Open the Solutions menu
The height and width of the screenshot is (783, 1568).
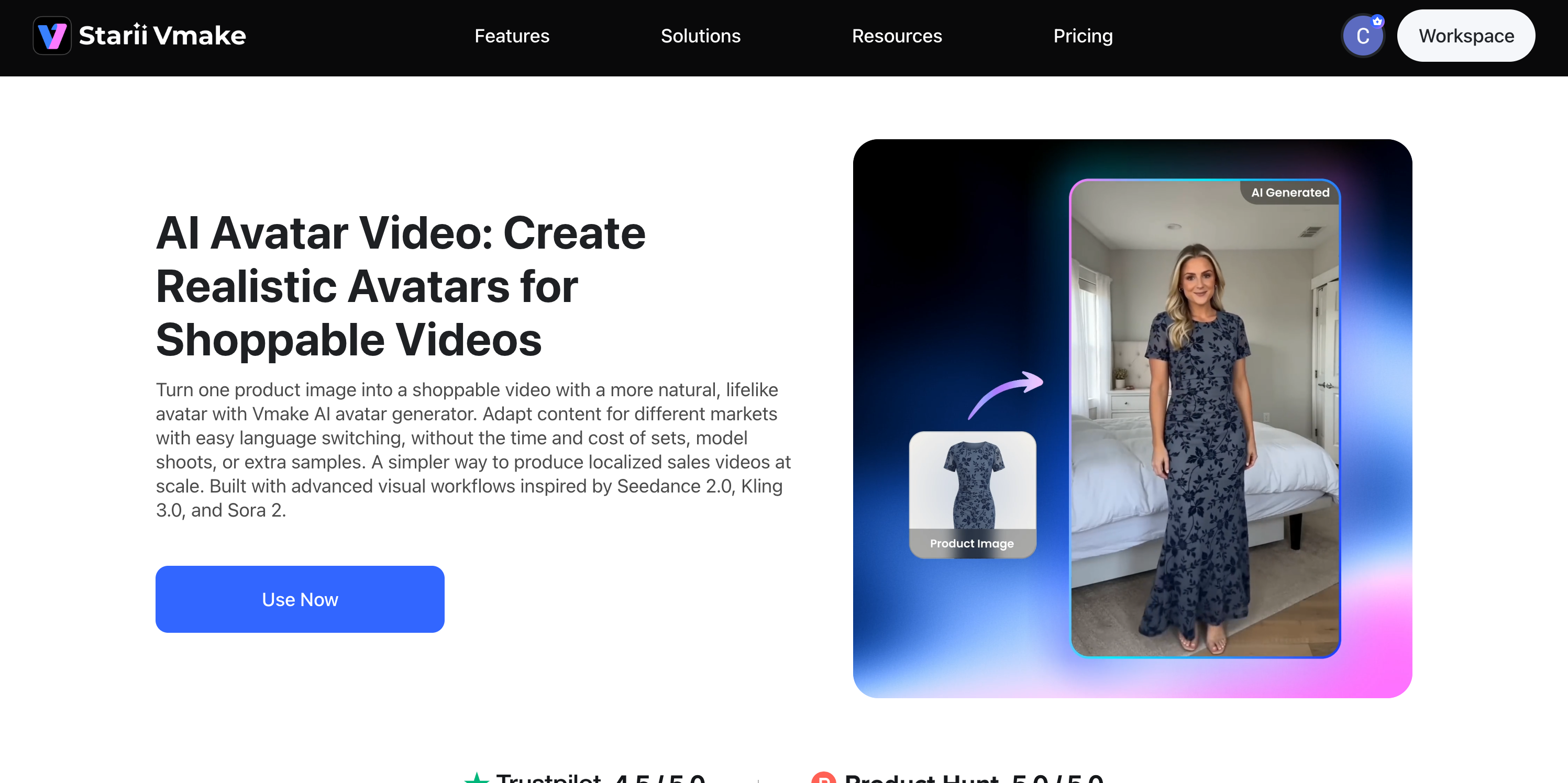[x=701, y=36]
